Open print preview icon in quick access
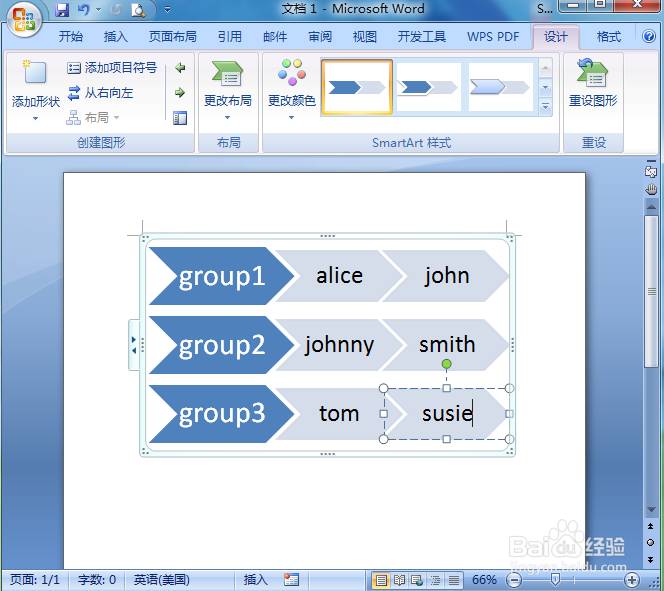The width and height of the screenshot is (664, 591). [138, 10]
